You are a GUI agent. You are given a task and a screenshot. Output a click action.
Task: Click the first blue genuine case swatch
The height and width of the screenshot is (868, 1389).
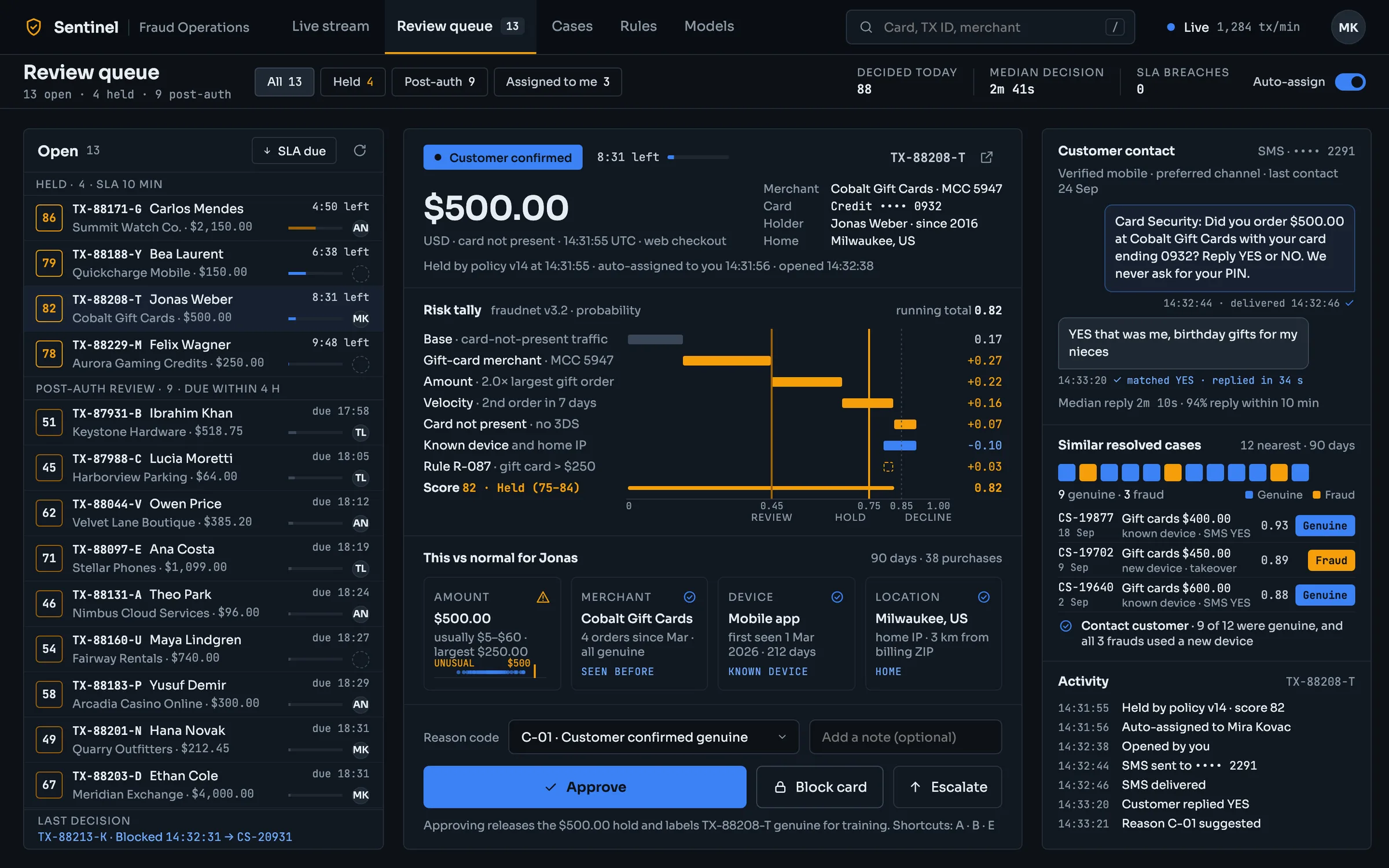[x=1066, y=472]
